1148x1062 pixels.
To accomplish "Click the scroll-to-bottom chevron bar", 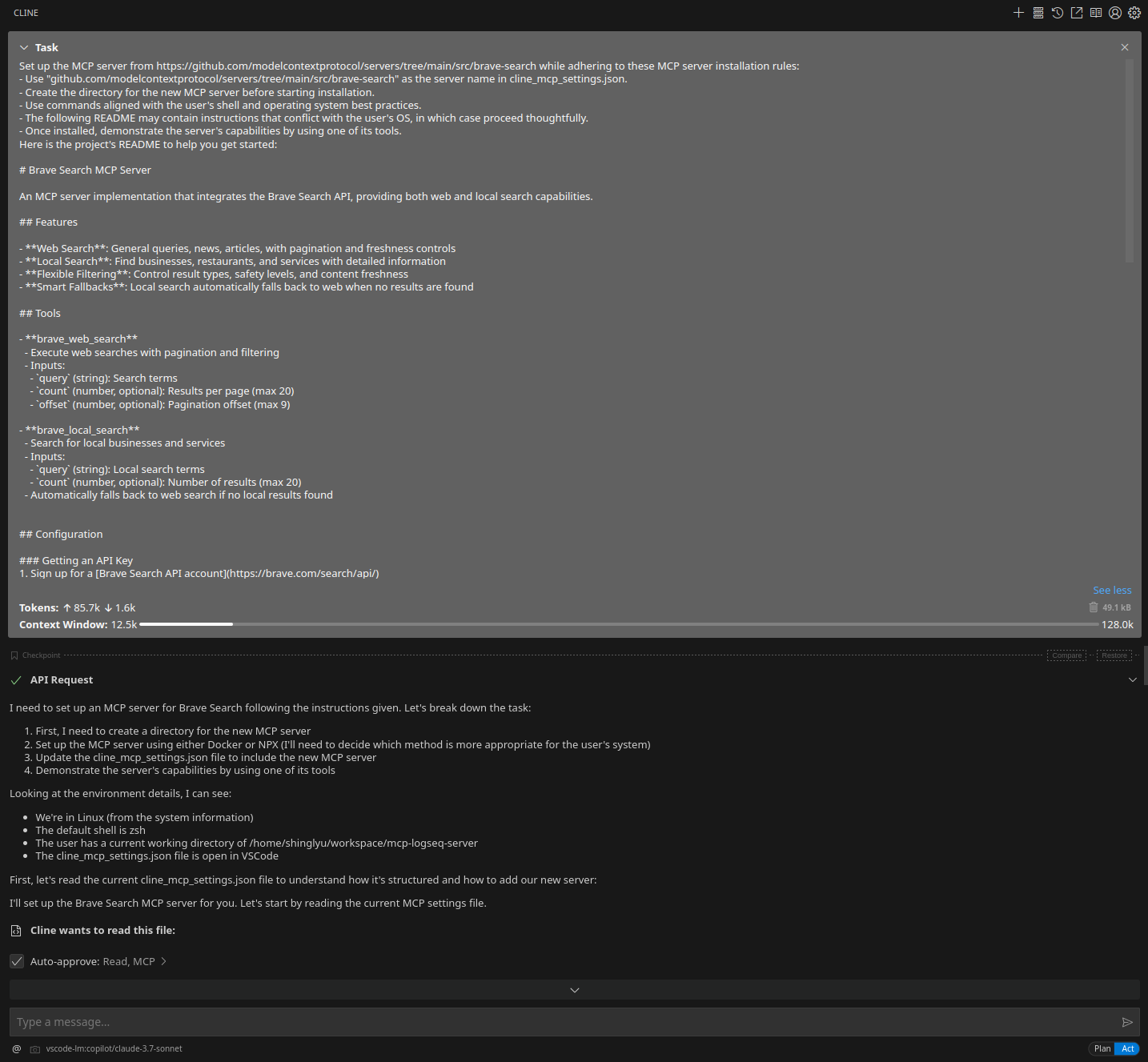I will [x=574, y=990].
